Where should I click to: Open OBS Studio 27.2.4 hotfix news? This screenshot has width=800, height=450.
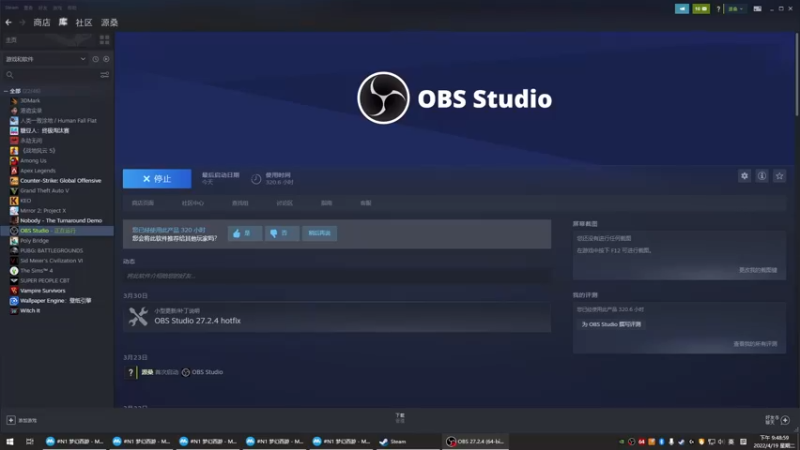point(337,317)
